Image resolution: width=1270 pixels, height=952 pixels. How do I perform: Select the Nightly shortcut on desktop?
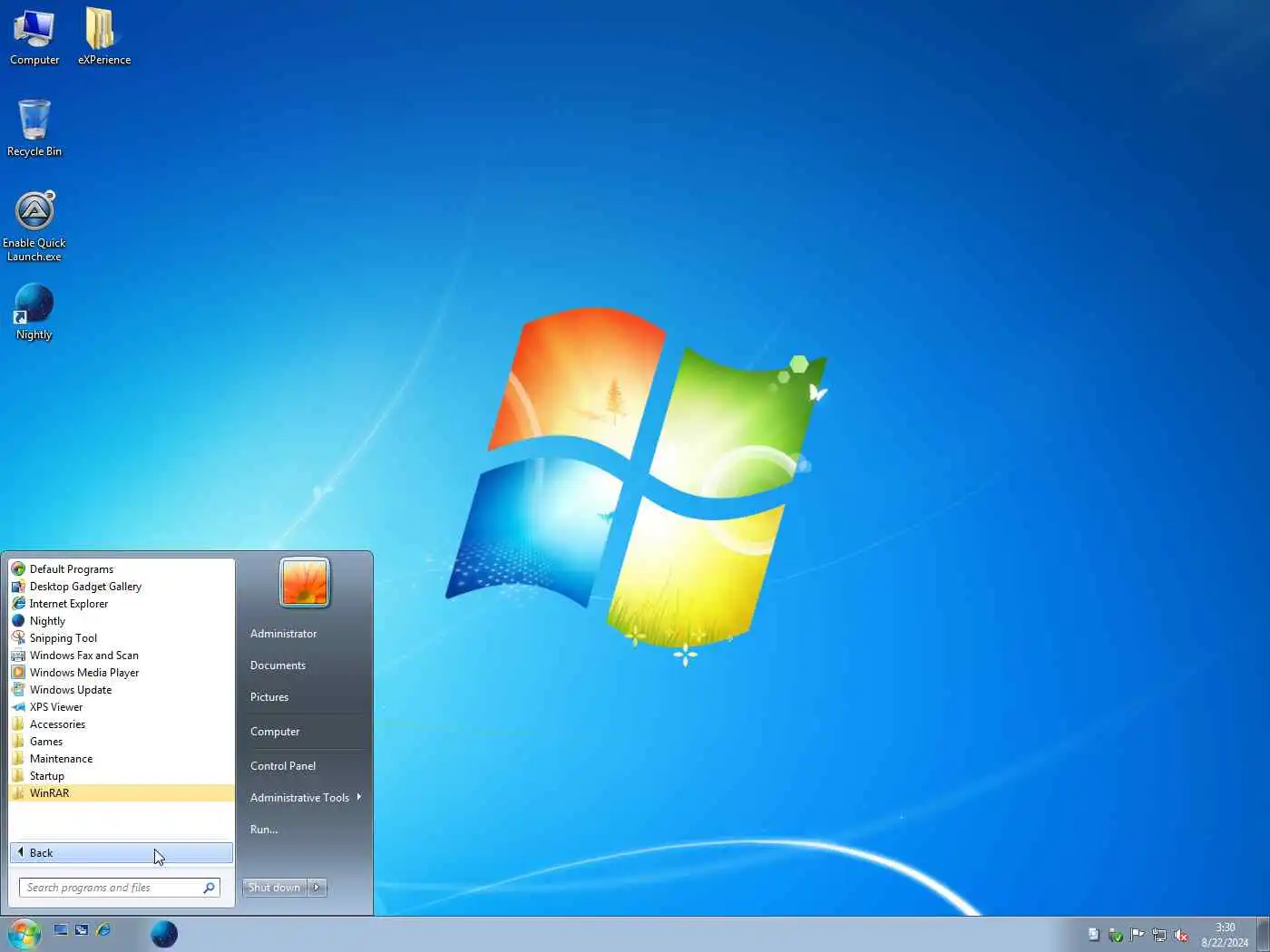coord(34,313)
